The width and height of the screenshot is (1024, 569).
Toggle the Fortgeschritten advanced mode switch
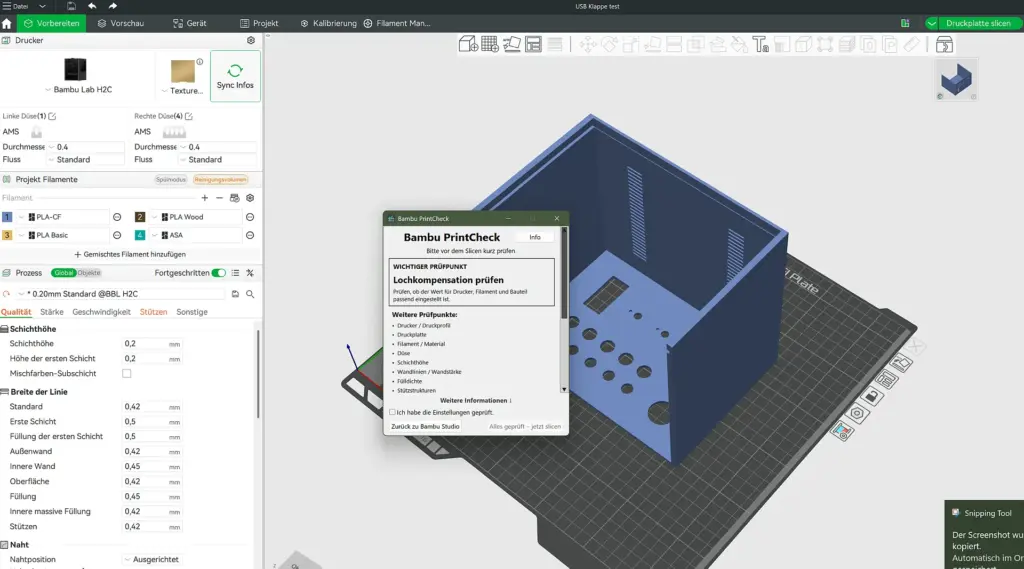219,273
